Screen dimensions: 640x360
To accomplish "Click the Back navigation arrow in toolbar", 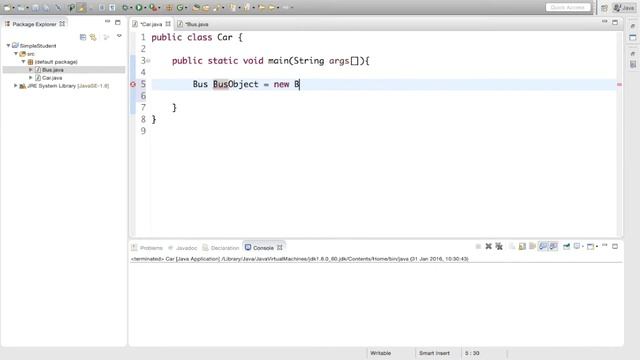I will 271,7.
